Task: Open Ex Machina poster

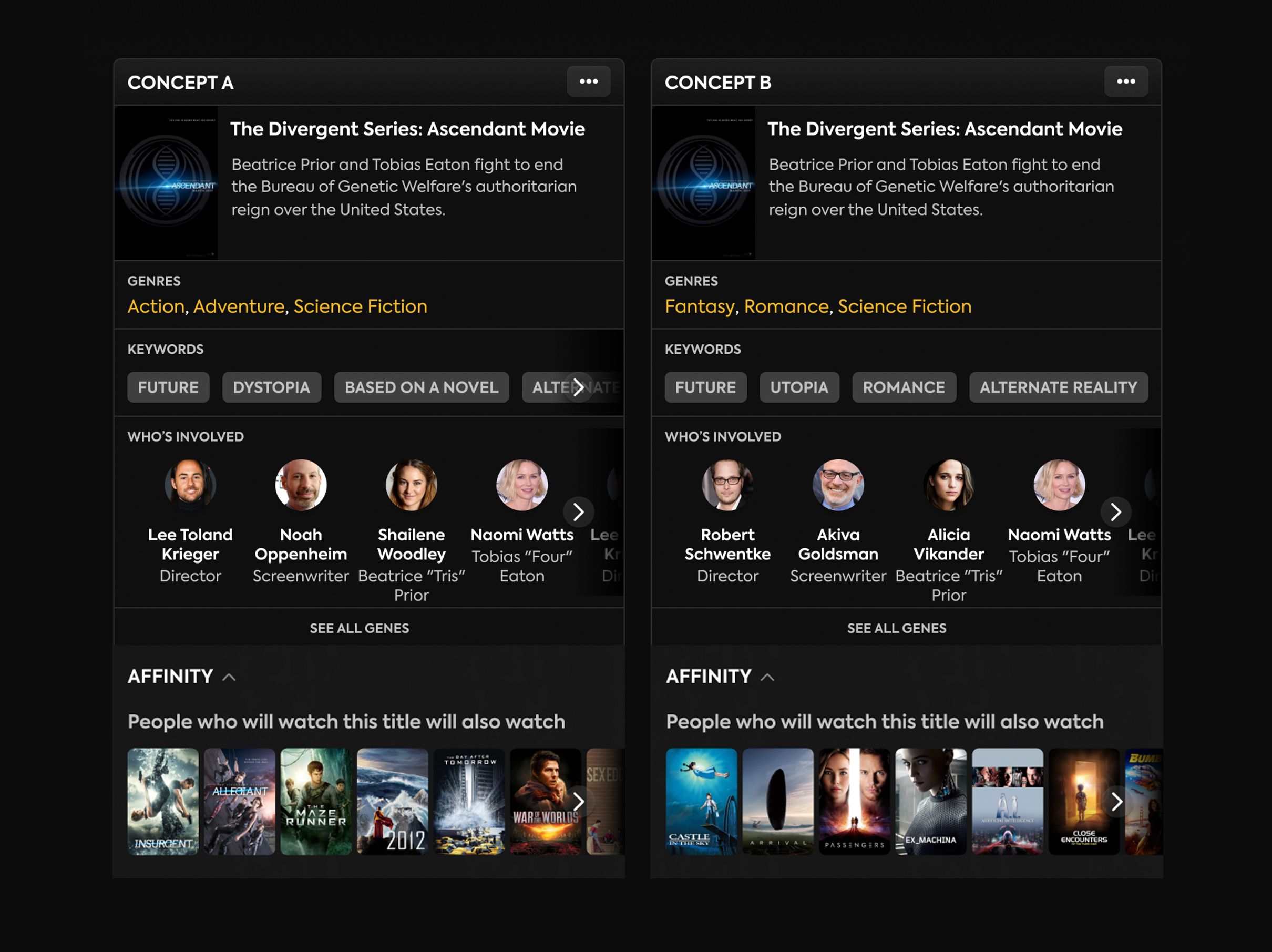Action: (930, 801)
